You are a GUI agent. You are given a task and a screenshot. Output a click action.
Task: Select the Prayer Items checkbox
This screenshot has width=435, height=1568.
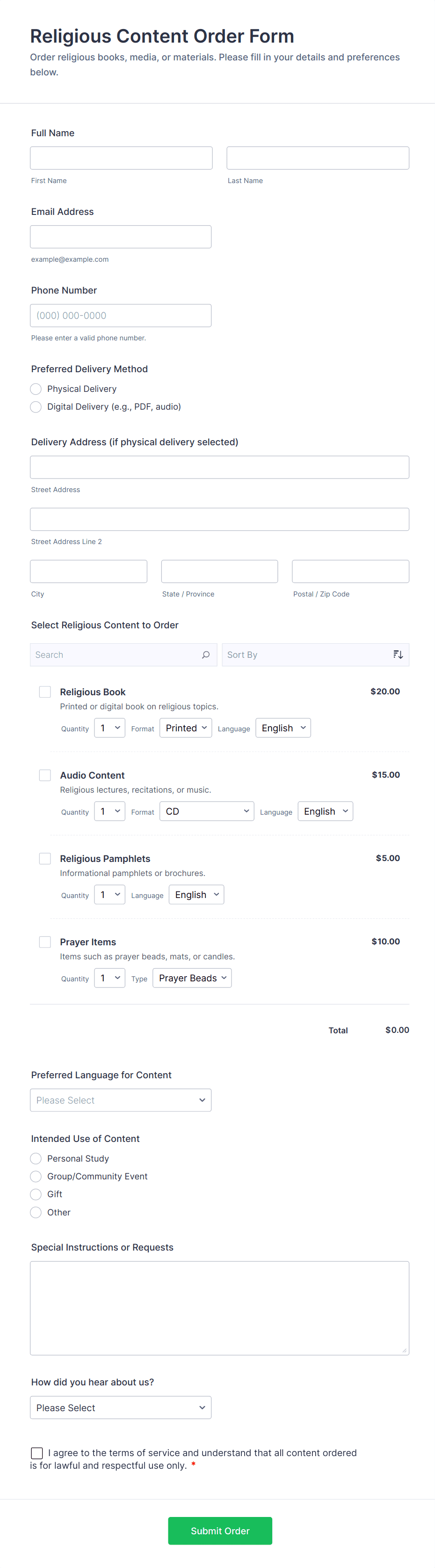pyautogui.click(x=45, y=942)
